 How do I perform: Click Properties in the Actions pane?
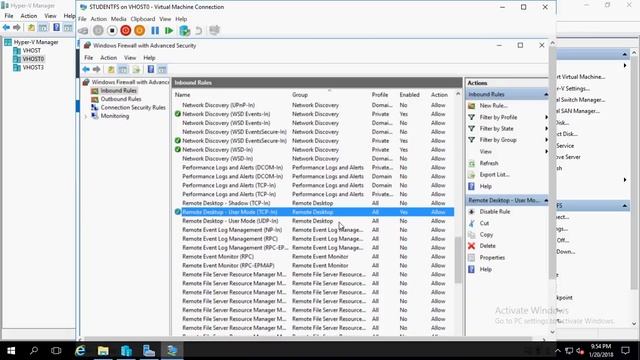coord(492,258)
